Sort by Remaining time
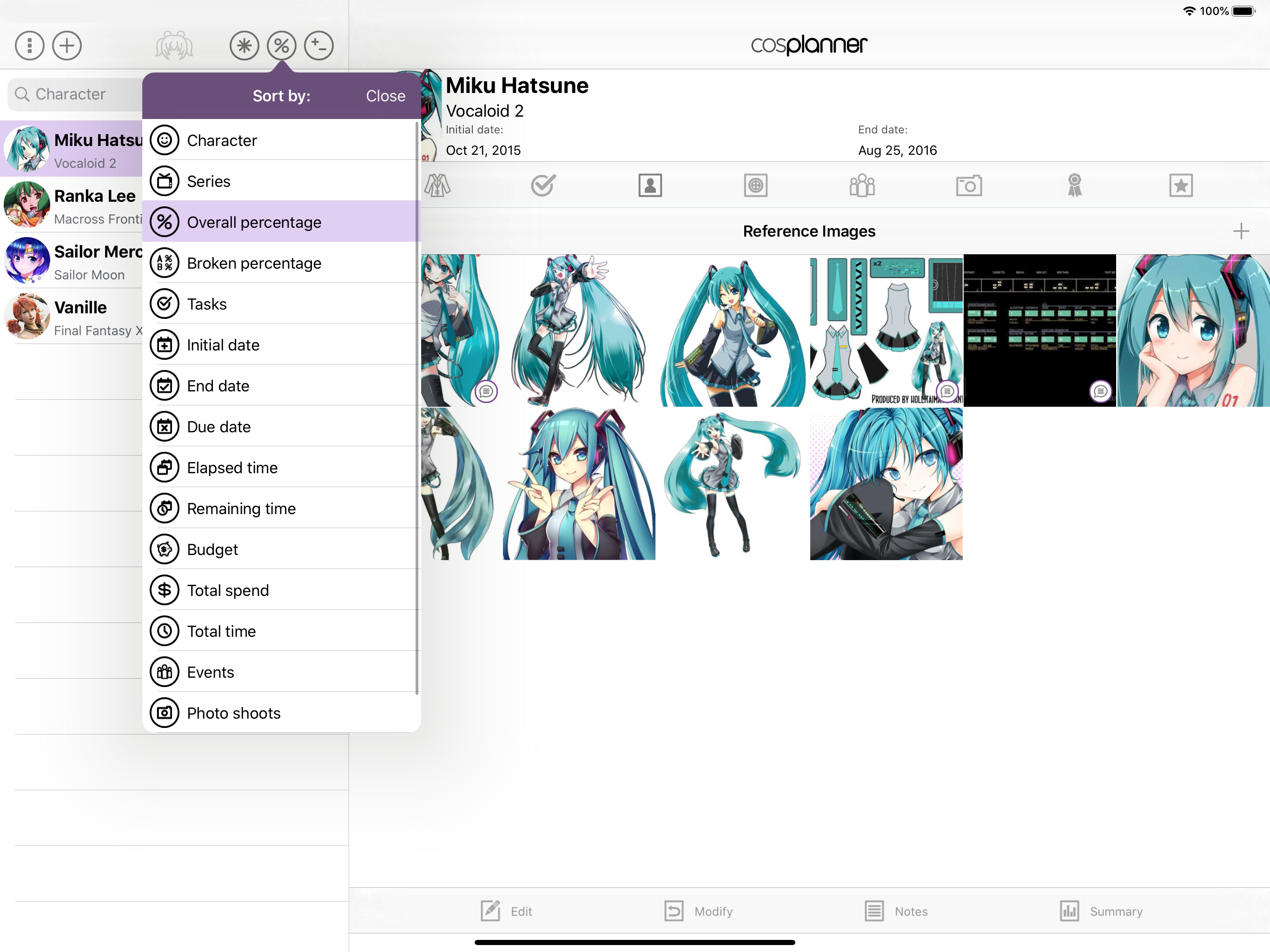Screen dimensions: 1270x952 [x=281, y=508]
